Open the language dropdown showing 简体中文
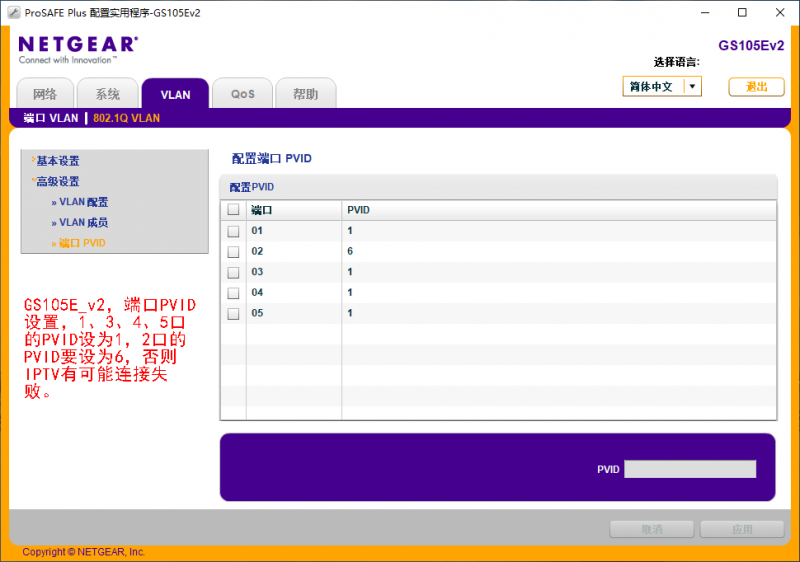Image resolution: width=800 pixels, height=562 pixels. (x=662, y=86)
